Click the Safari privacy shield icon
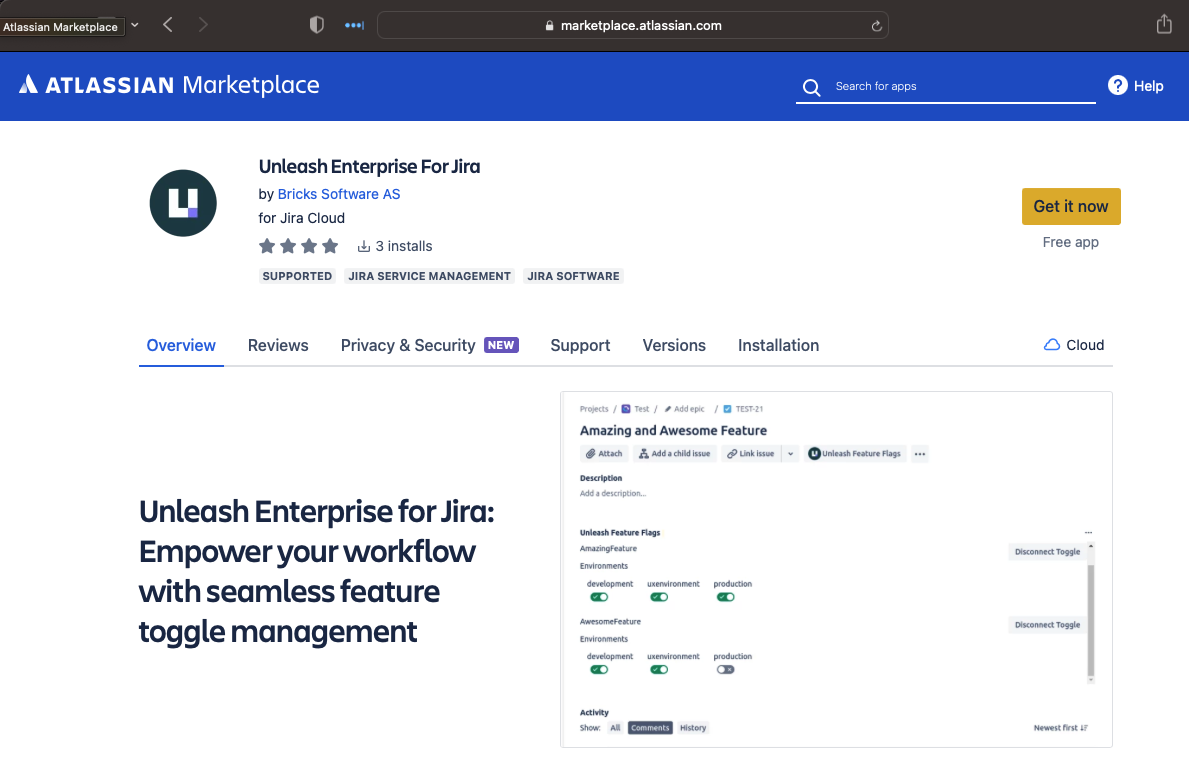 coord(316,24)
